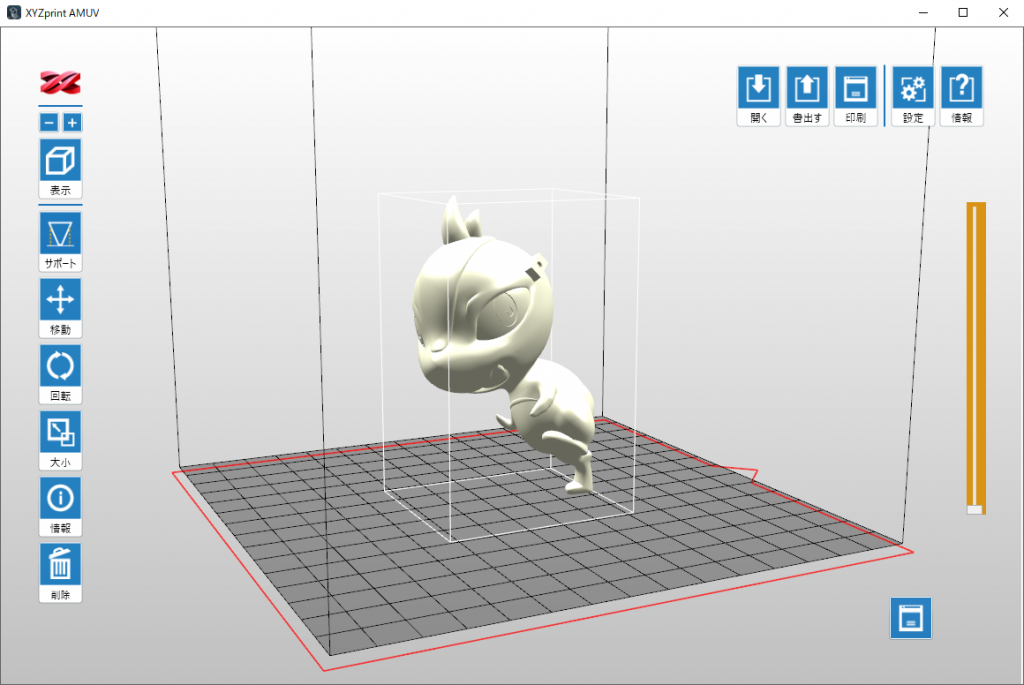Viewport: 1024px width, 685px height.
Task: Select the 回転 rotate tool
Action: (x=60, y=374)
